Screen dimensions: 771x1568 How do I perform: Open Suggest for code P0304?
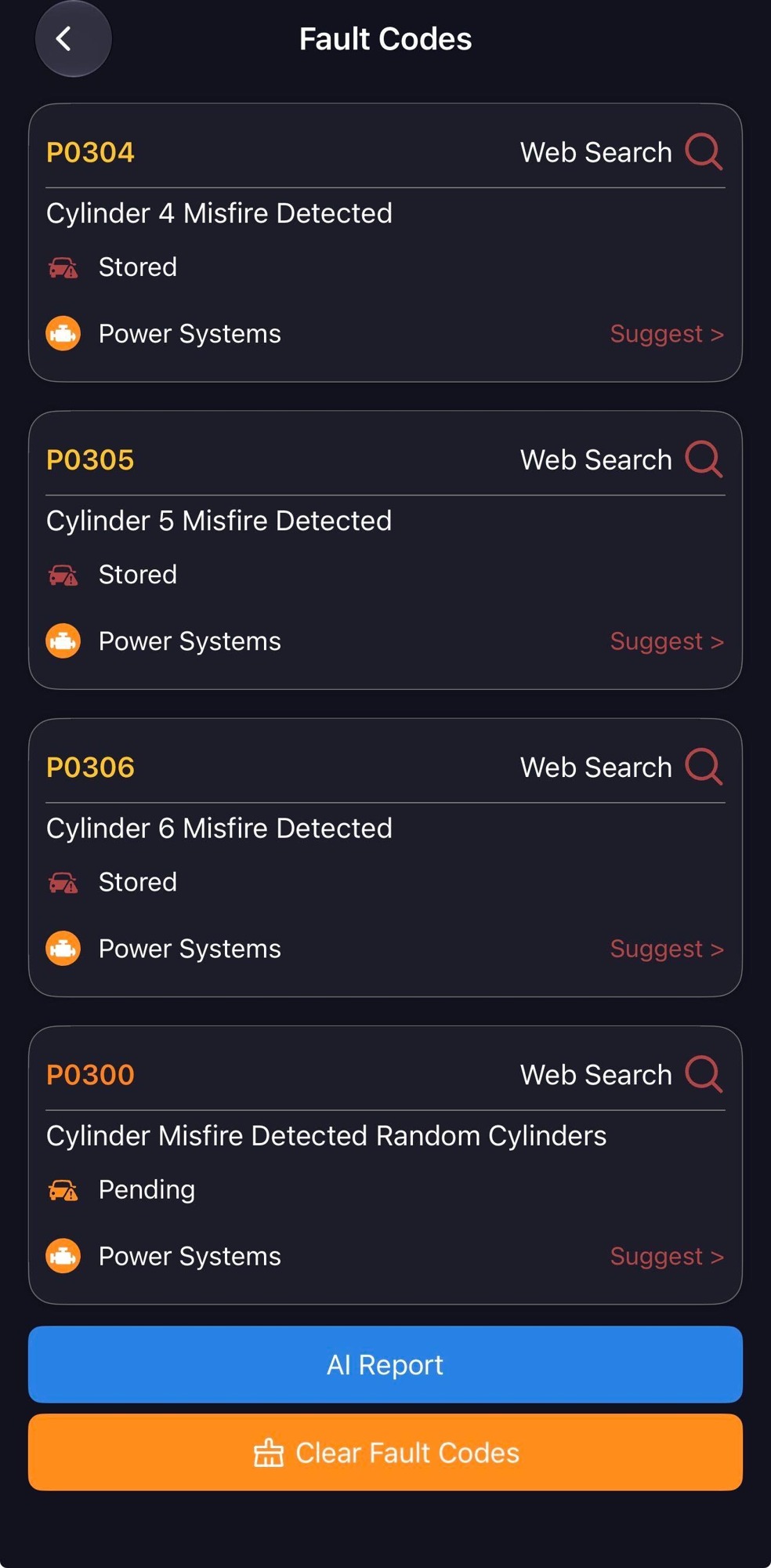coord(667,334)
